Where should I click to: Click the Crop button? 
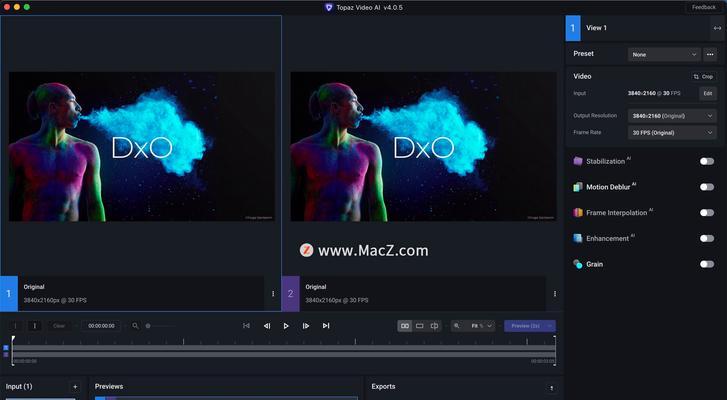pos(703,76)
